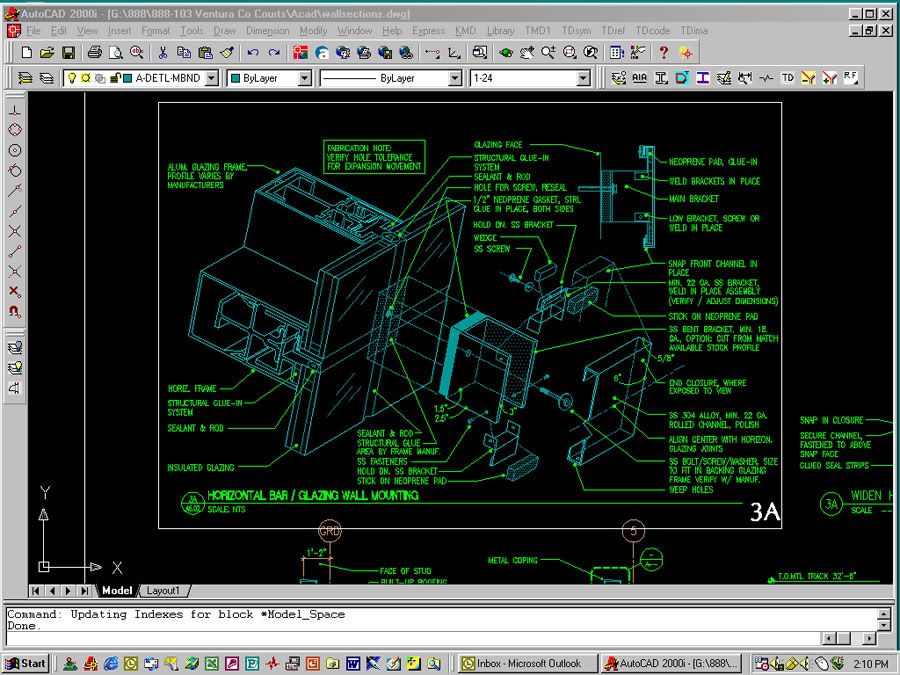Cut selection with the scissors icon

click(163, 53)
